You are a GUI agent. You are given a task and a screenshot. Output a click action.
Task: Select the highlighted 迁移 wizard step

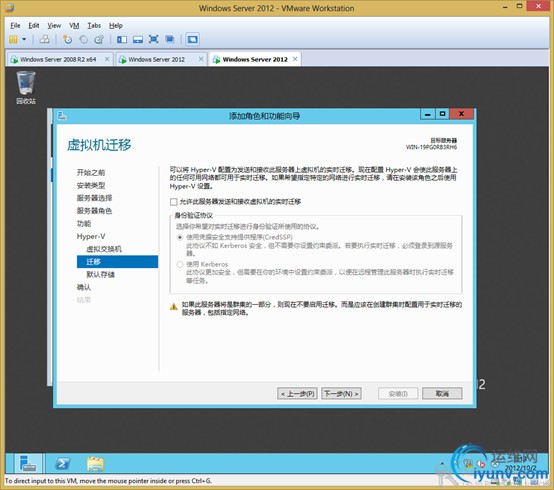117,262
